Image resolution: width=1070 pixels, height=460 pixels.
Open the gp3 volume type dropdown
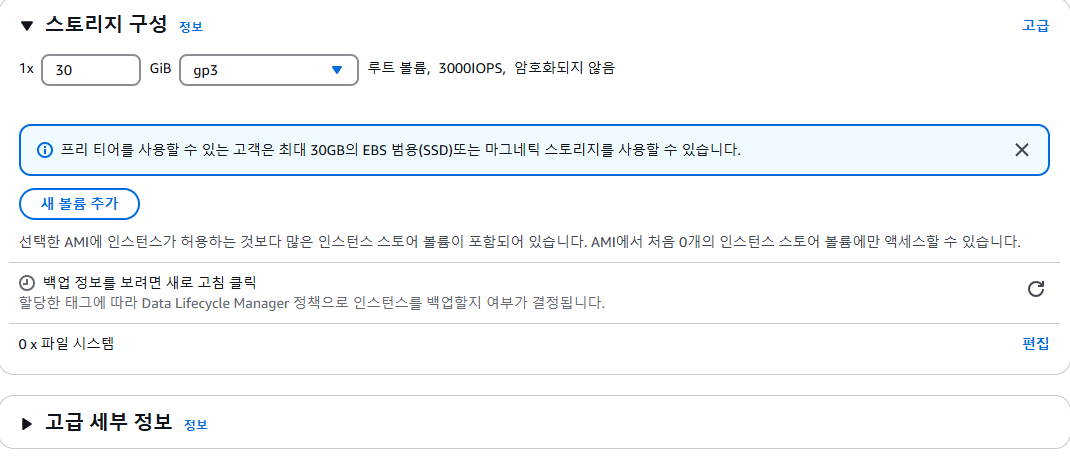coord(269,70)
